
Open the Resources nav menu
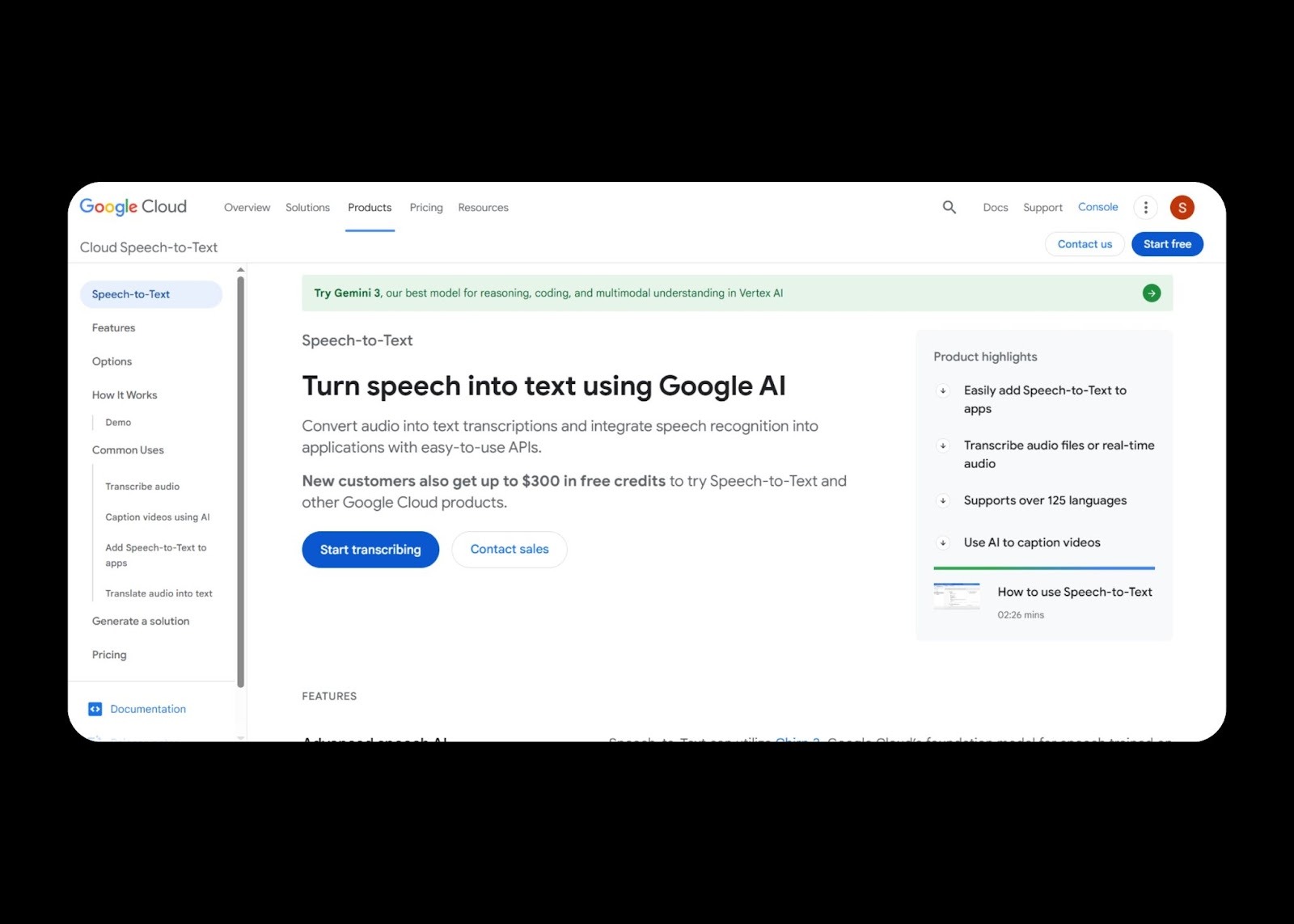click(483, 208)
